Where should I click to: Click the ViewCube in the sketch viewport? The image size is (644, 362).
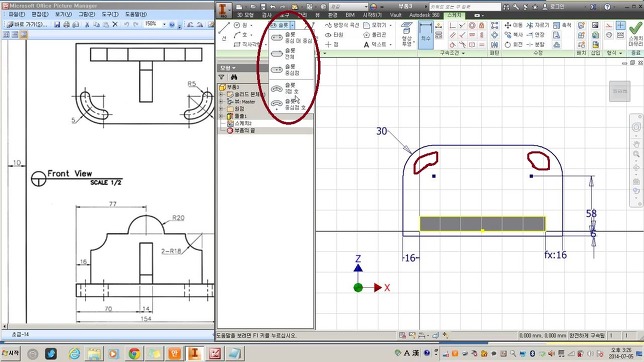620,91
